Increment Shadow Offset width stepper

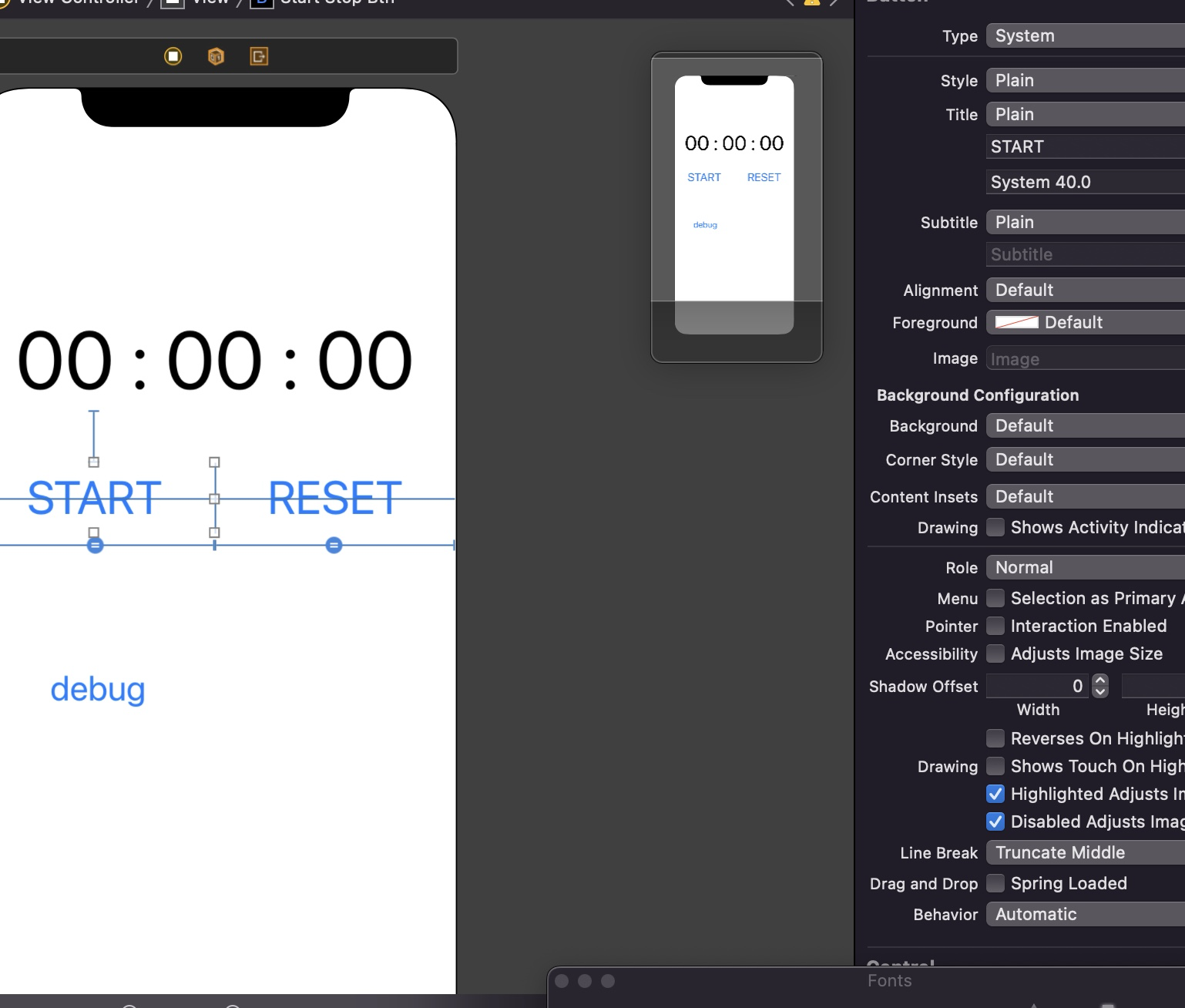pos(1100,680)
